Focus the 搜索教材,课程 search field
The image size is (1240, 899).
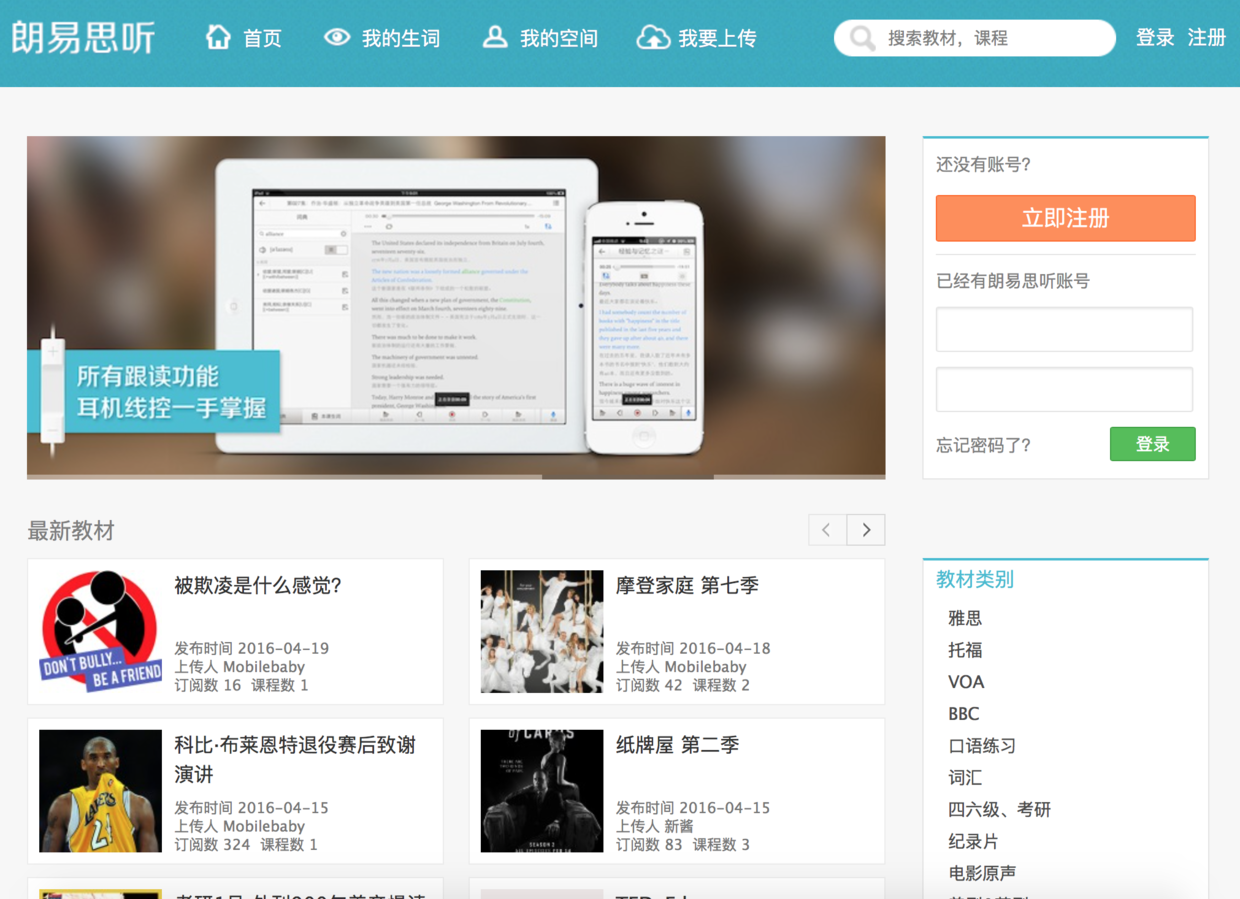click(x=990, y=39)
